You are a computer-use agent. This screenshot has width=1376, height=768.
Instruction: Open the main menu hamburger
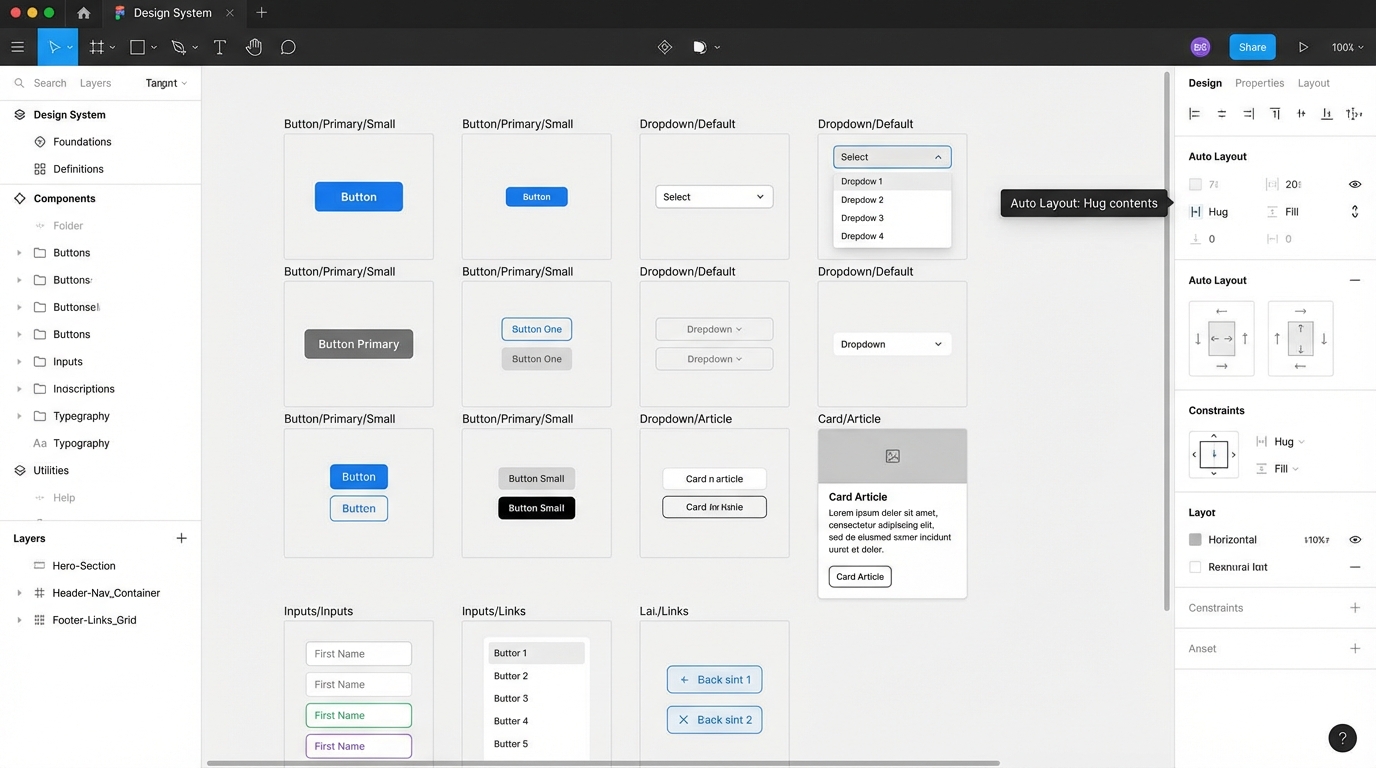[17, 46]
